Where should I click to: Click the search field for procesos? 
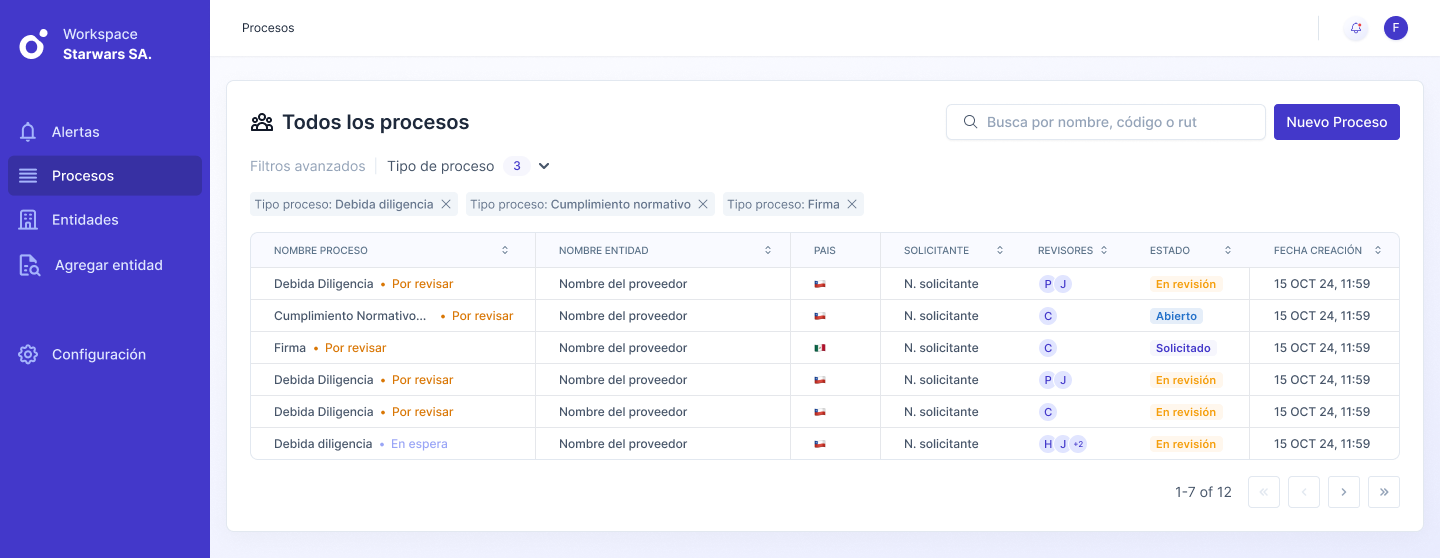pyautogui.click(x=1105, y=122)
